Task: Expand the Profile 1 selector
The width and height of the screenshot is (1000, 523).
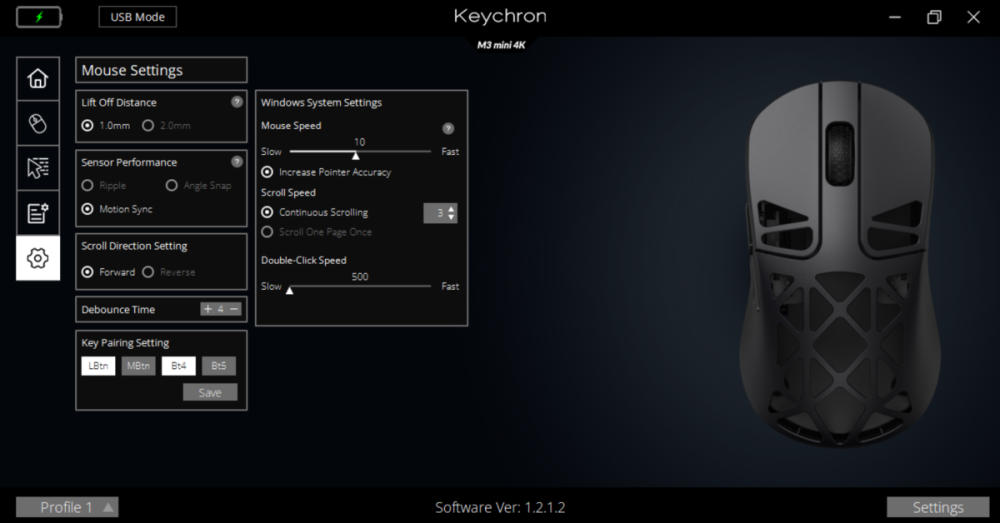Action: [x=67, y=508]
